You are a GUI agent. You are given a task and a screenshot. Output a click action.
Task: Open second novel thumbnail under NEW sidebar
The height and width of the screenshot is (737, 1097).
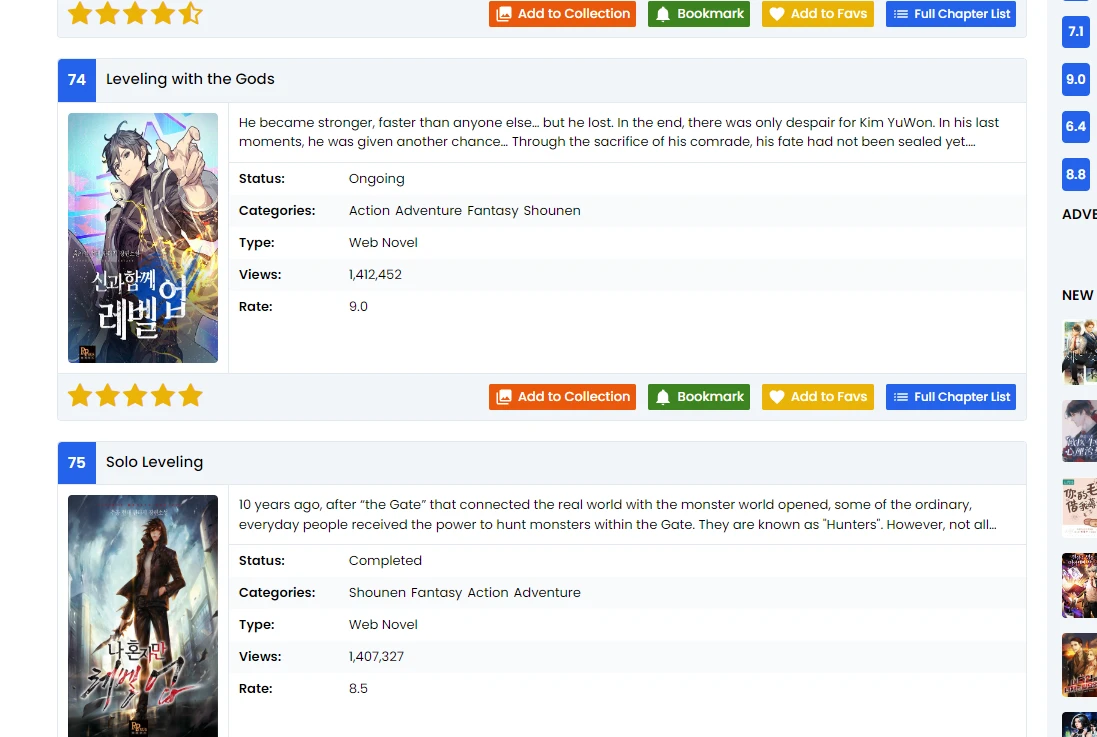pyautogui.click(x=1080, y=430)
